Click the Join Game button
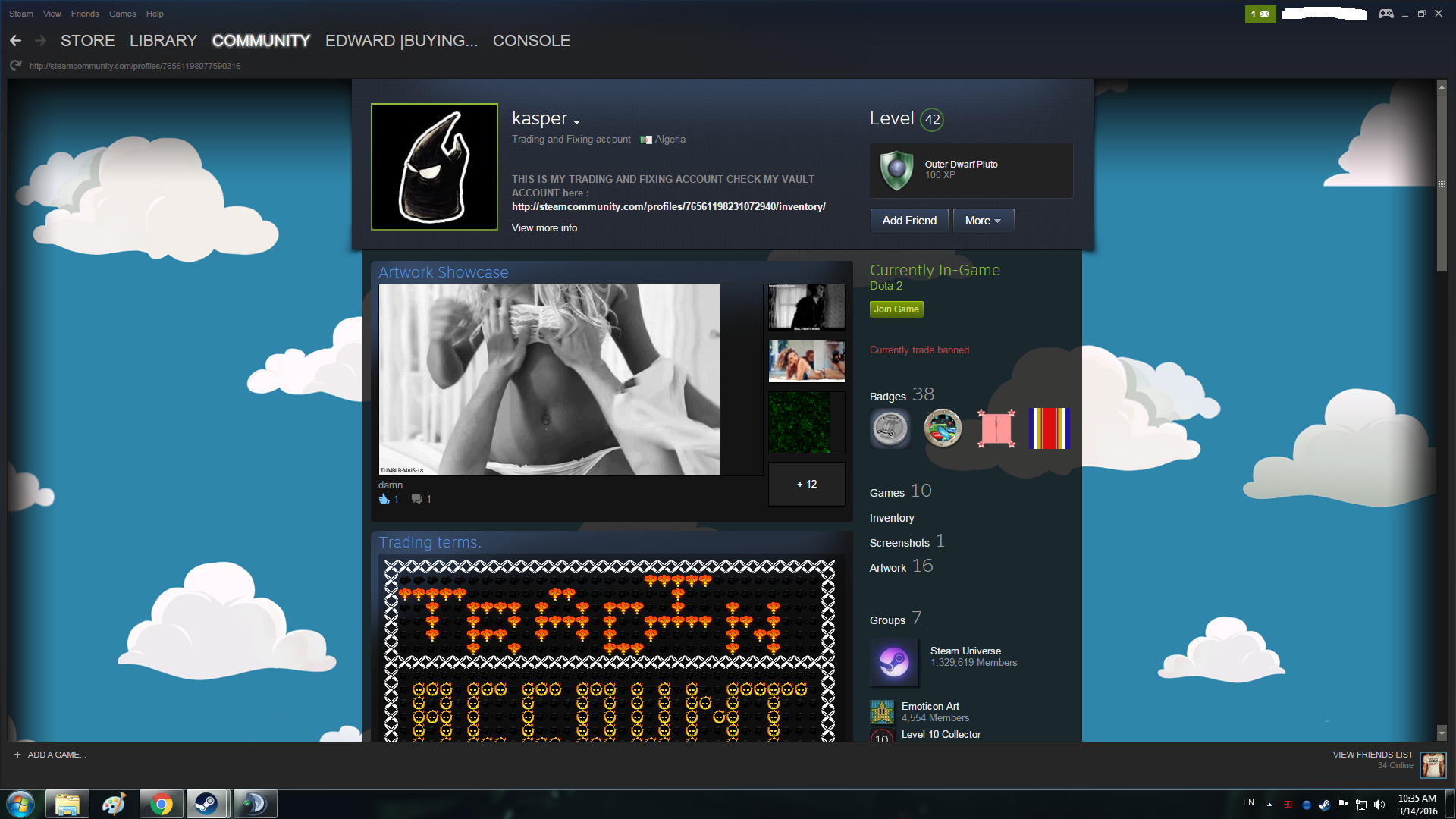1456x819 pixels. (896, 309)
